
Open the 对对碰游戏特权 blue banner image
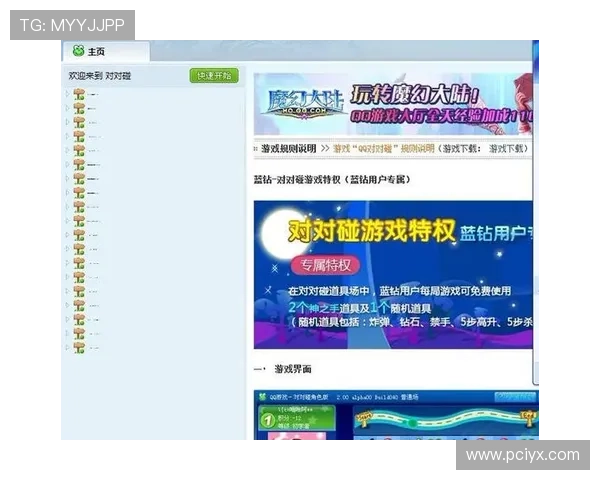[x=393, y=275]
